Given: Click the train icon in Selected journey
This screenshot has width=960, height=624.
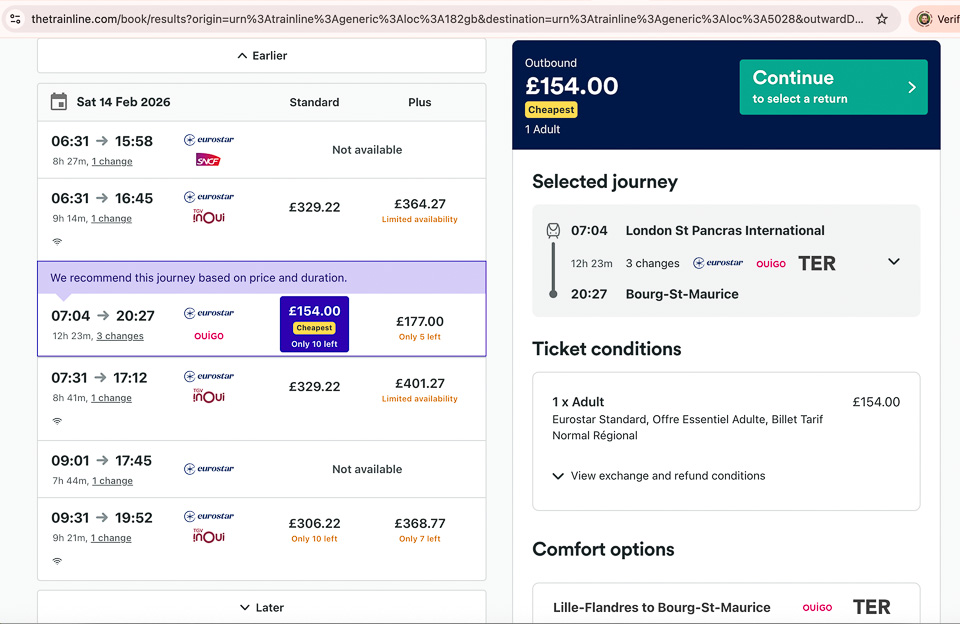Looking at the screenshot, I should (x=553, y=231).
